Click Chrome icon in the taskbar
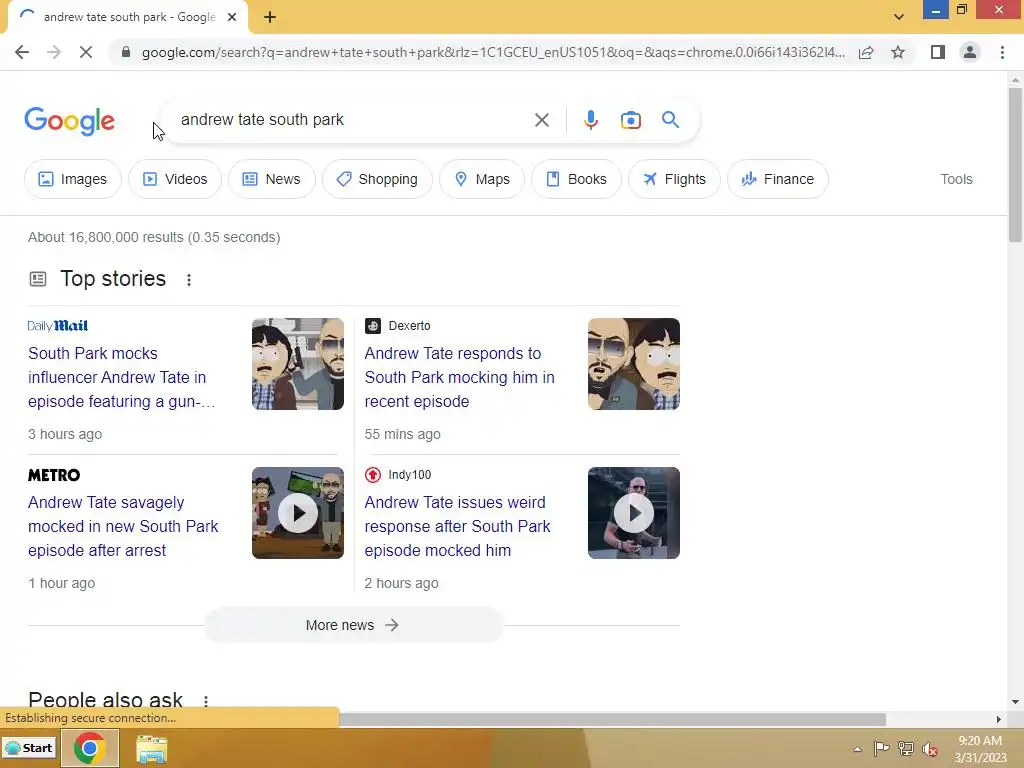 point(89,748)
